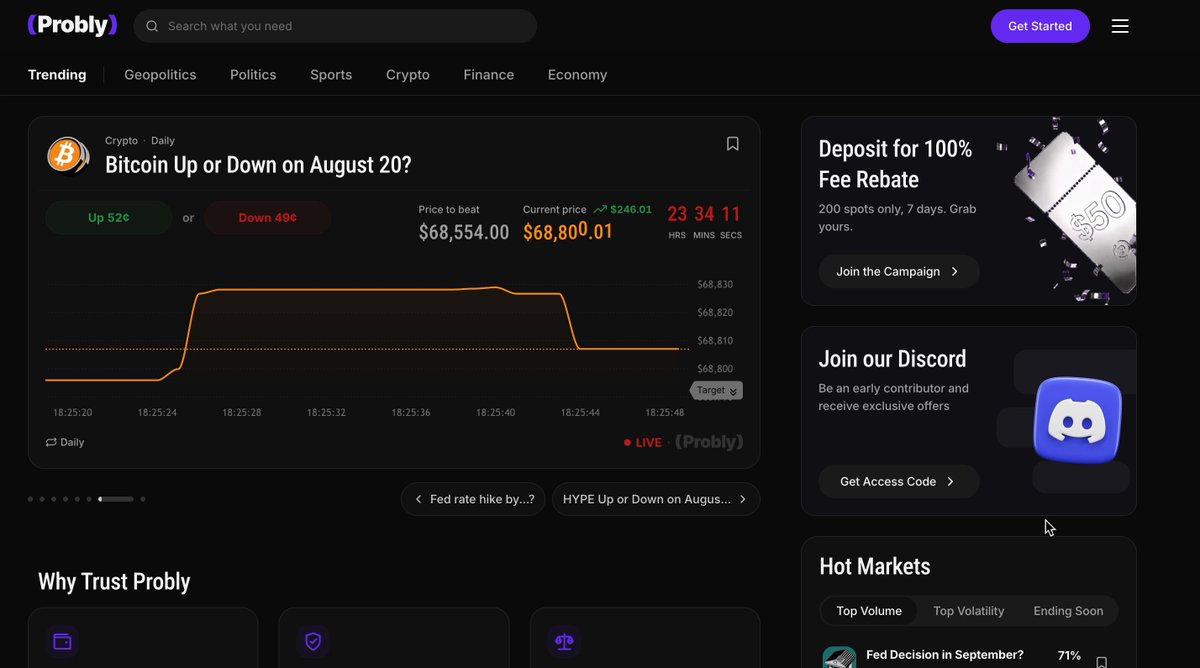1200x668 pixels.
Task: Click the Why Trust Probly heading
Action: (114, 582)
